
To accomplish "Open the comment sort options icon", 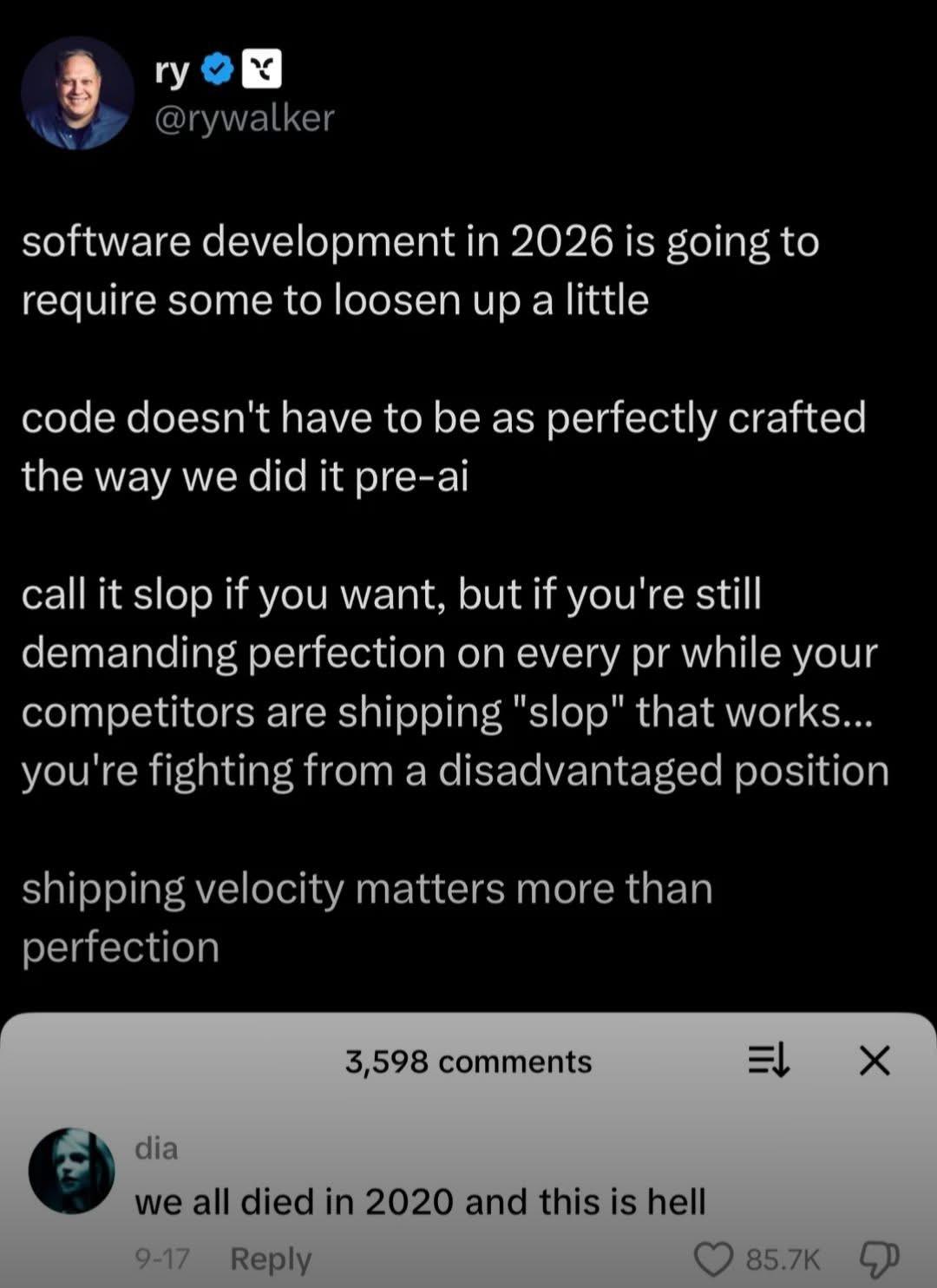I will [769, 1061].
